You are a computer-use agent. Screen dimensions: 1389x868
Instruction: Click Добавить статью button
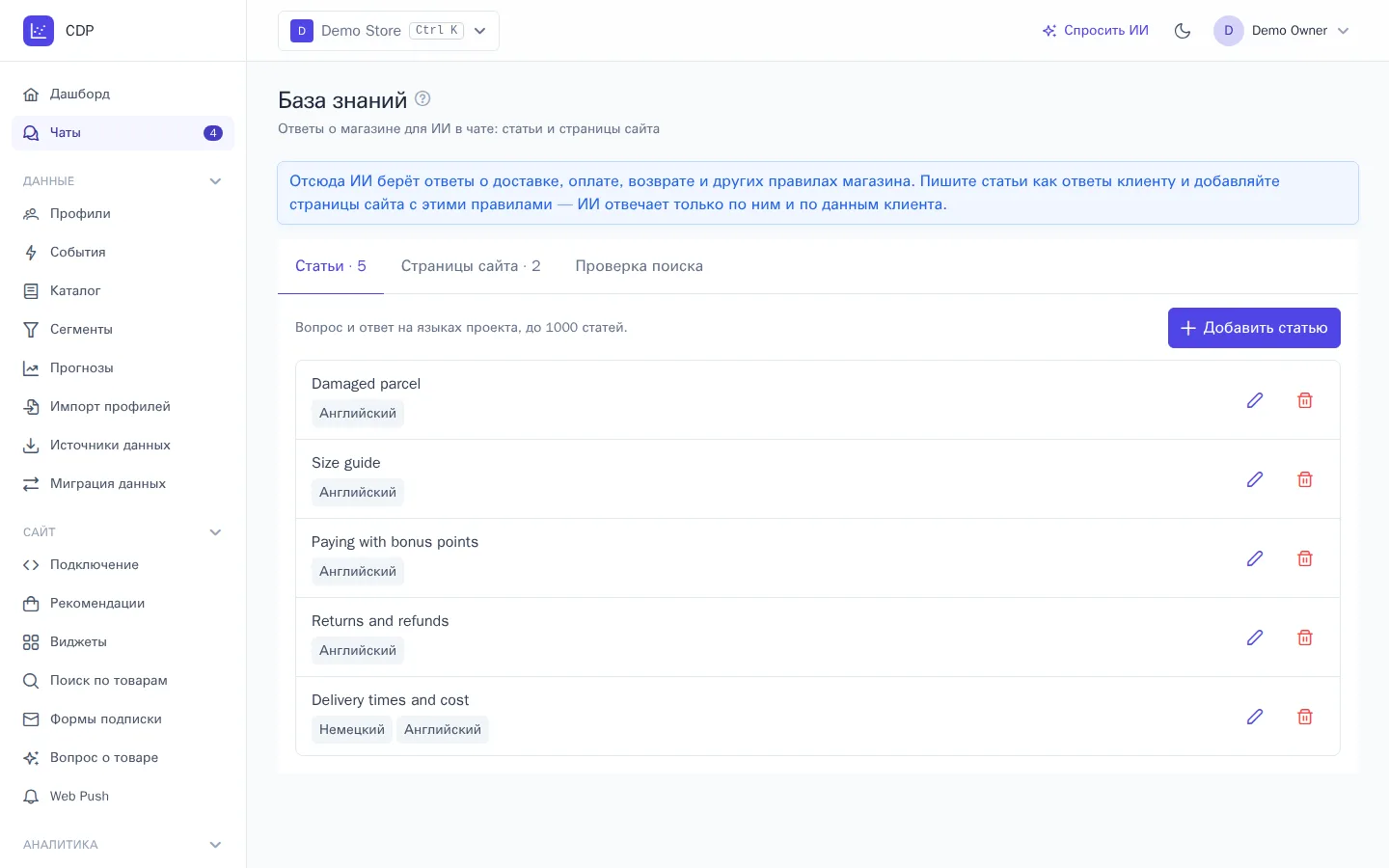tap(1254, 328)
